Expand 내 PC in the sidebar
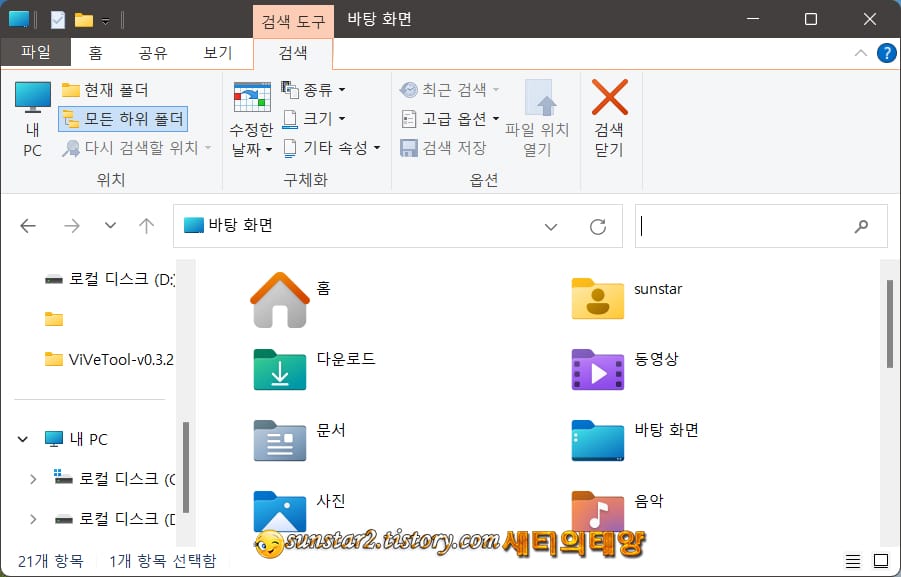This screenshot has width=901, height=577. click(x=22, y=438)
